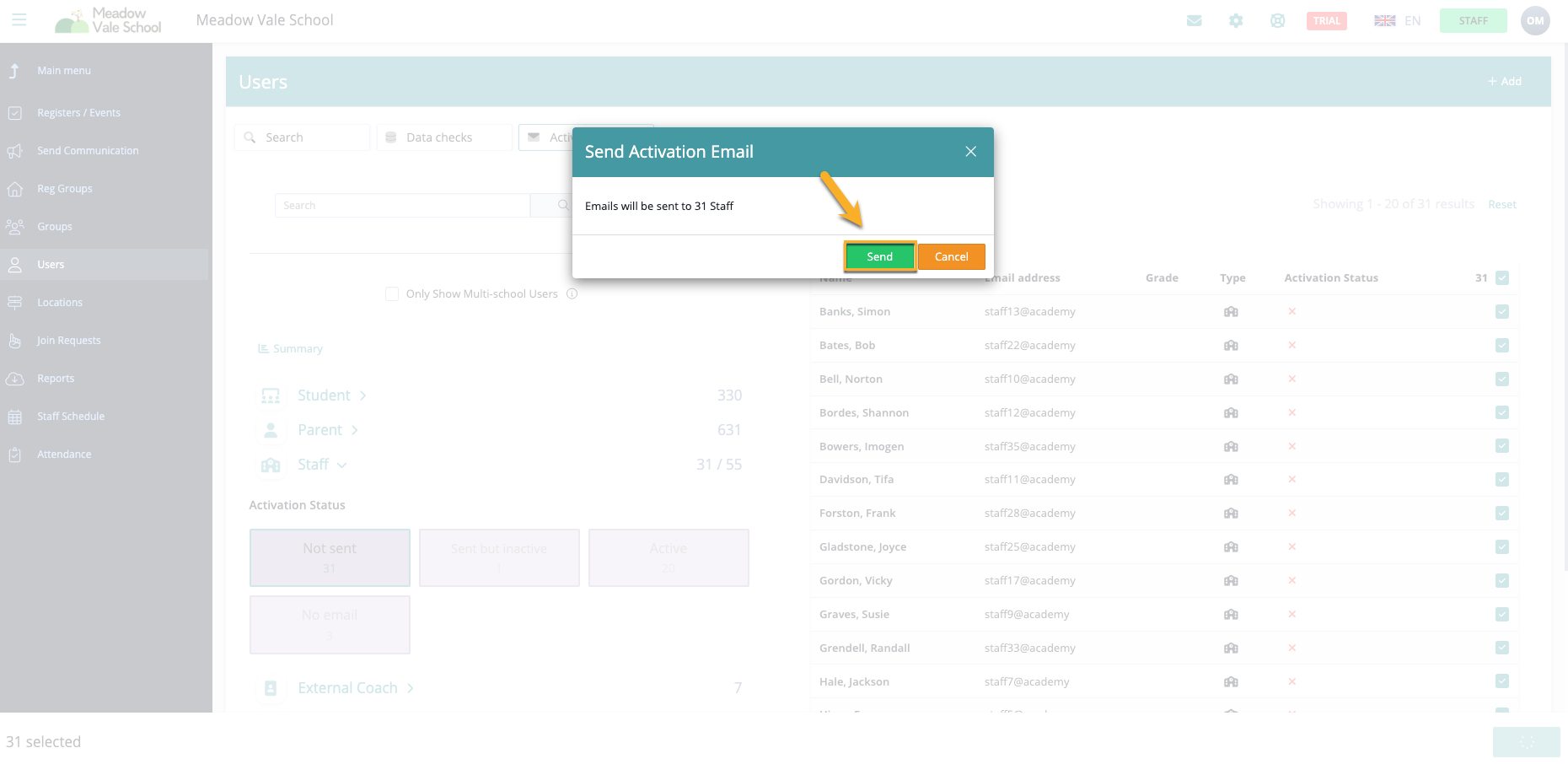Open the messages envelope icon in top bar
Viewport: 1568px width, 764px height.
coord(1195,20)
